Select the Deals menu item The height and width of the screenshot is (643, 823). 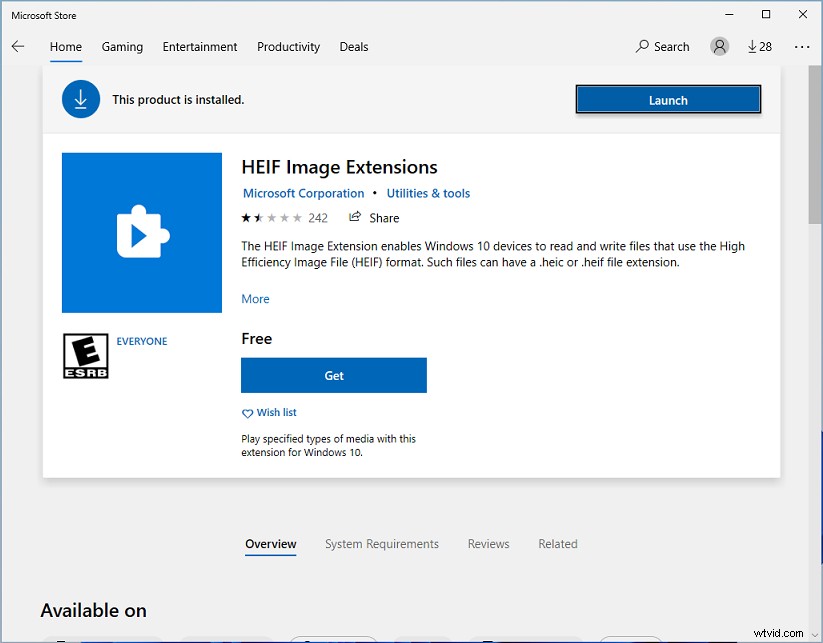353,47
